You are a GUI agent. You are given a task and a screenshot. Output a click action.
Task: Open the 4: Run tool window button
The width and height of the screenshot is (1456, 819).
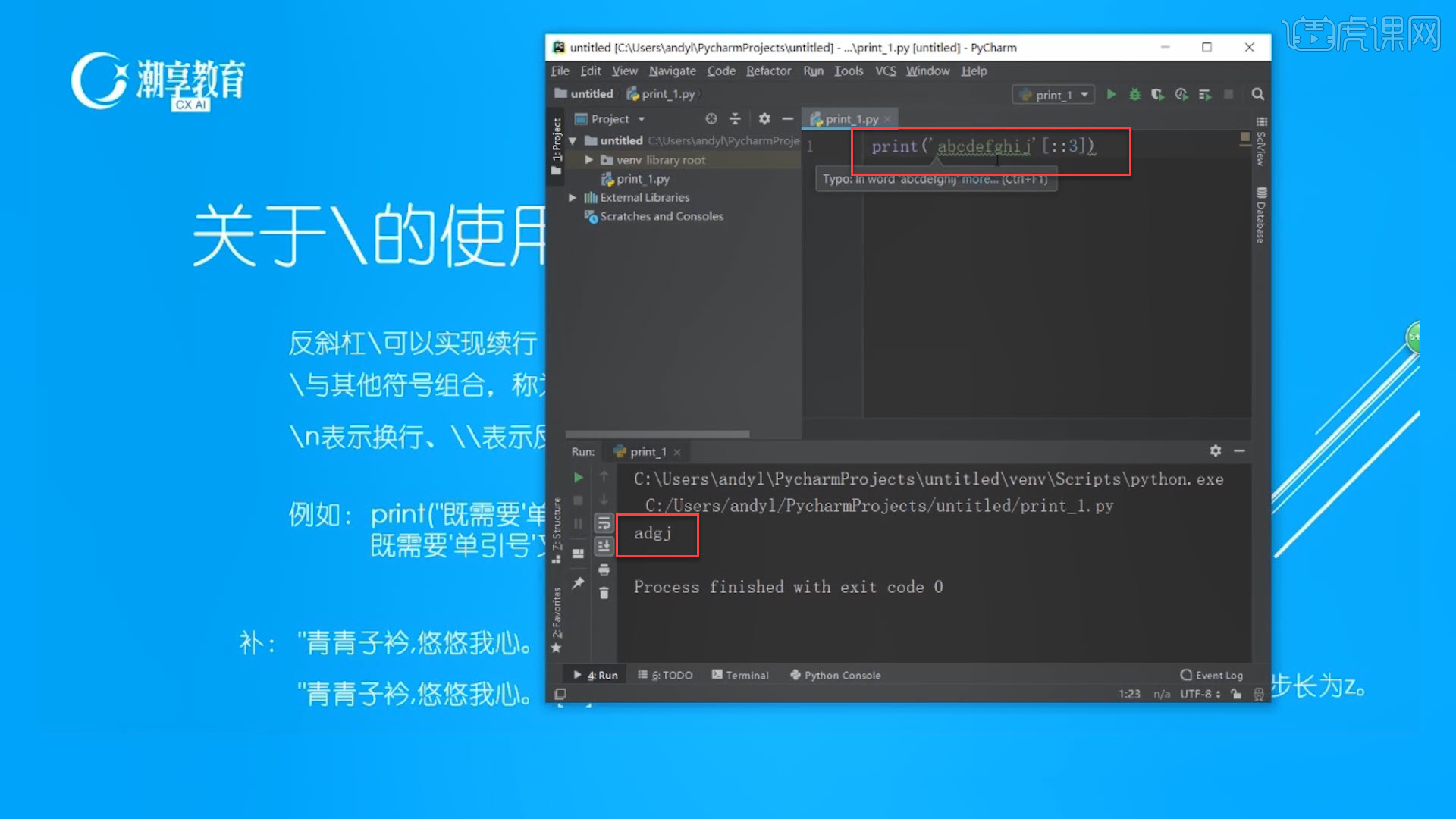coord(596,675)
